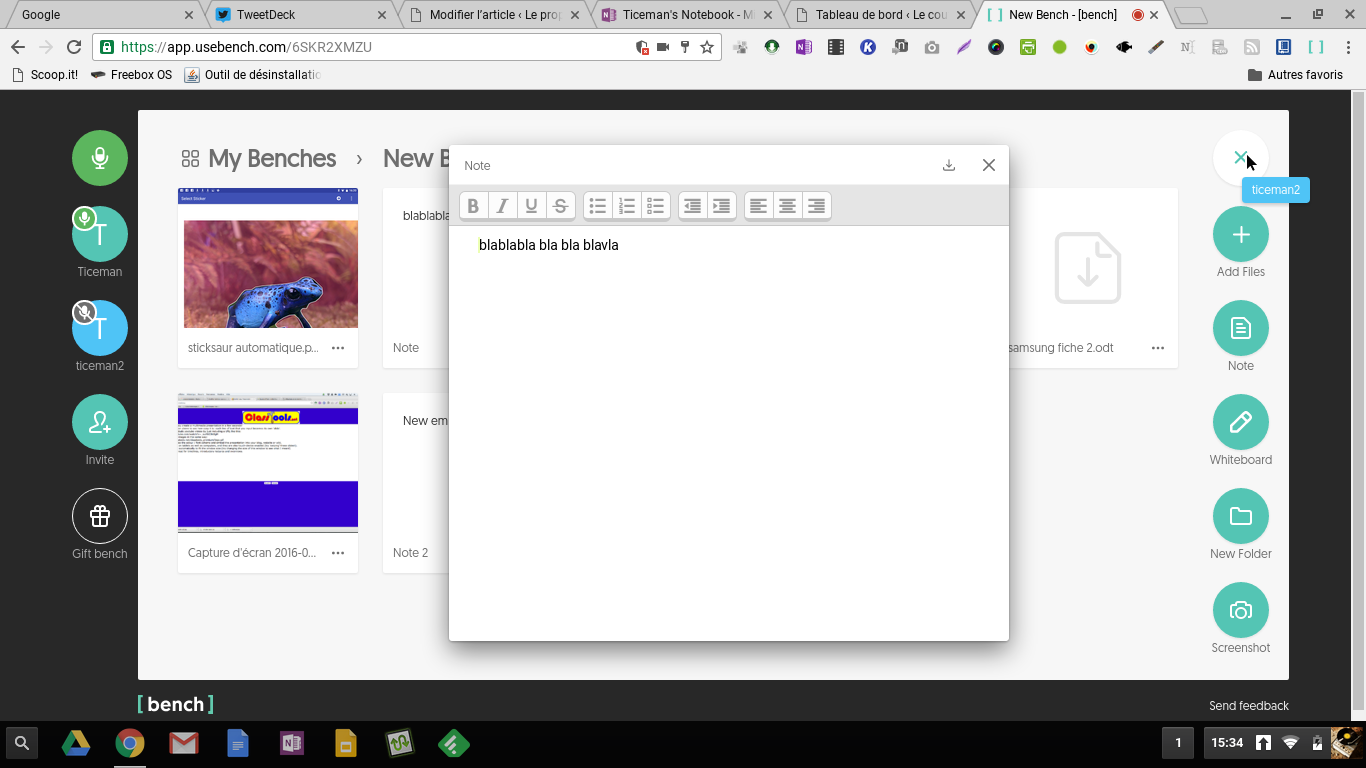This screenshot has height=768, width=1366.
Task: Open the Note 2 card
Action: click(x=415, y=483)
